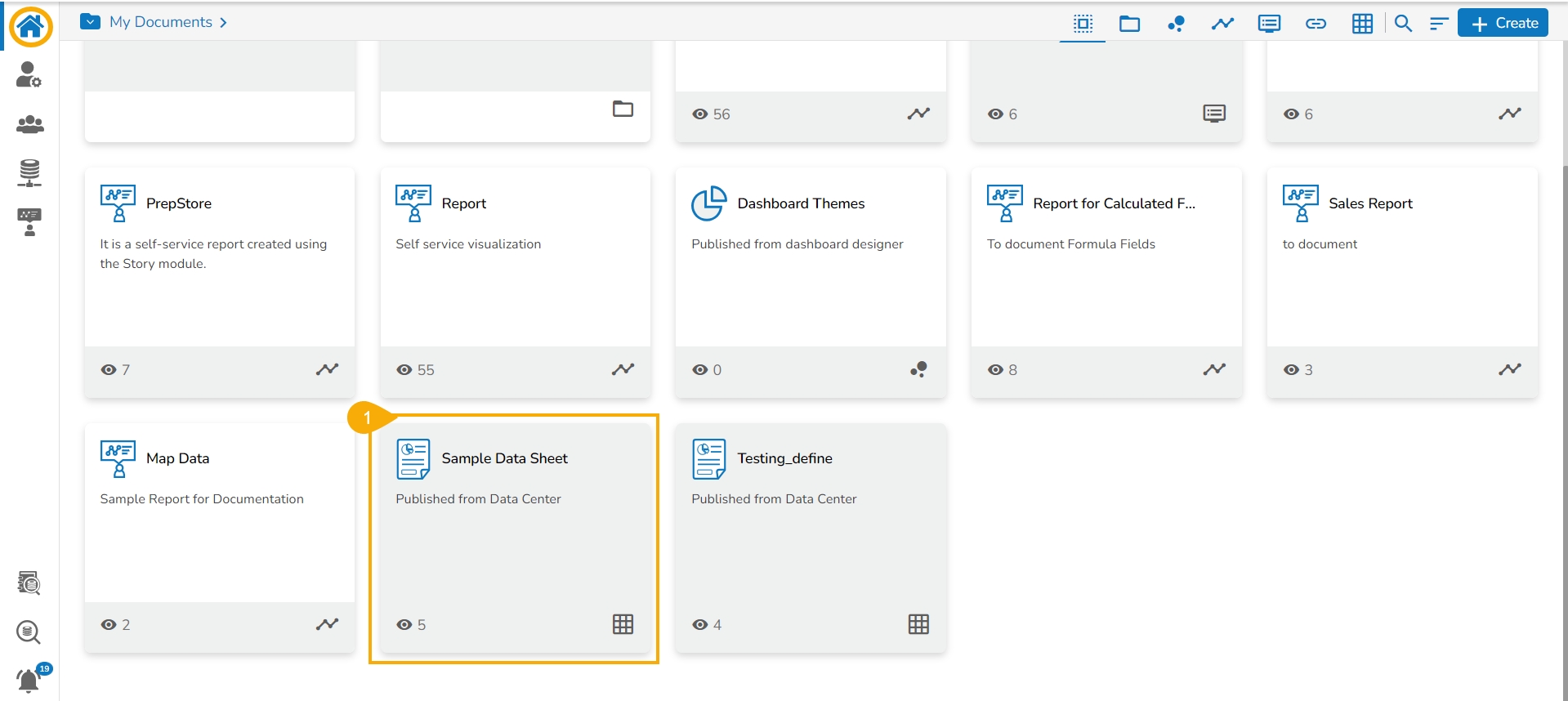
Task: Filter by data sheets using grid icon
Action: click(x=1362, y=24)
